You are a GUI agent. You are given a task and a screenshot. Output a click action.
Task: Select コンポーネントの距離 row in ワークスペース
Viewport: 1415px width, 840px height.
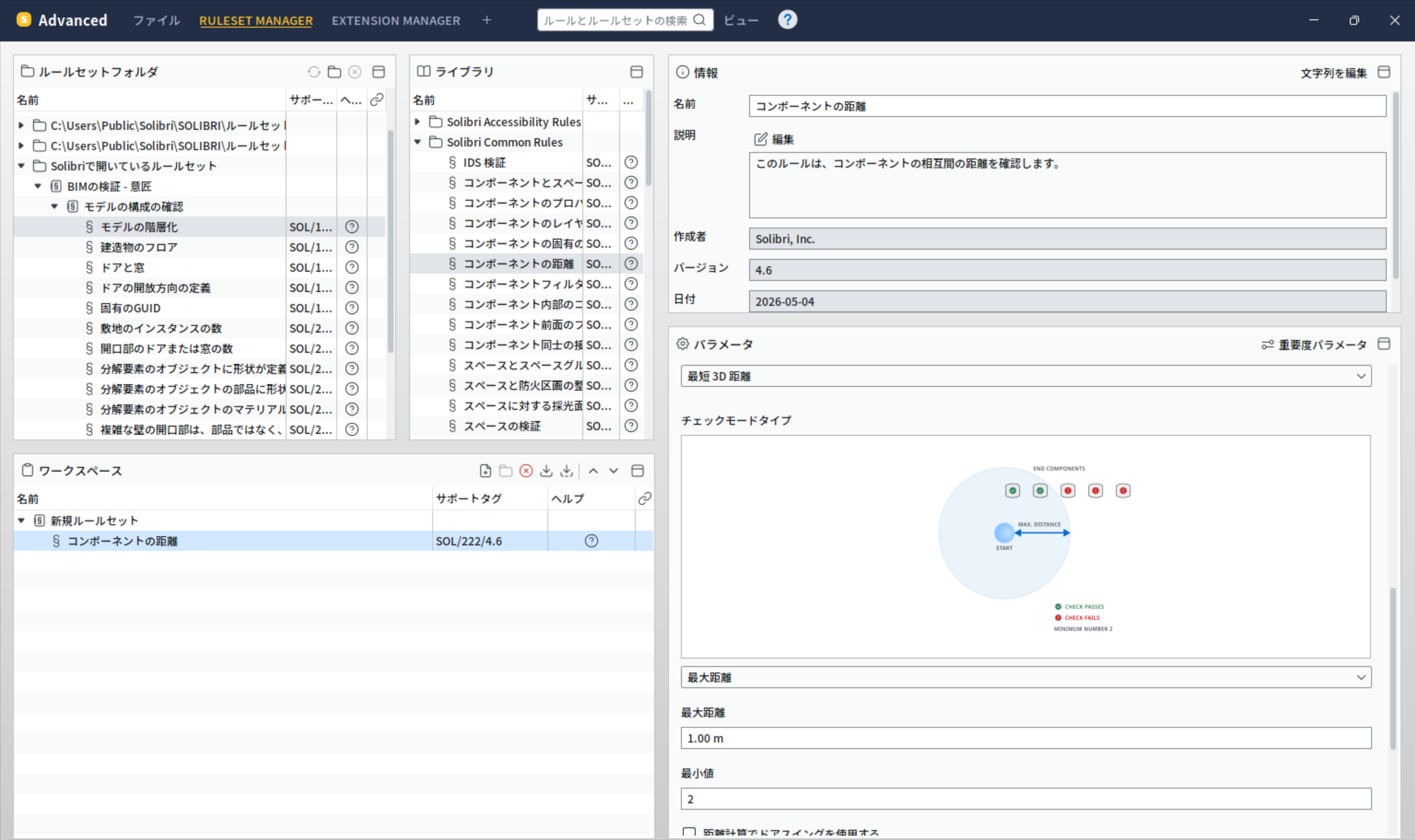tap(334, 541)
